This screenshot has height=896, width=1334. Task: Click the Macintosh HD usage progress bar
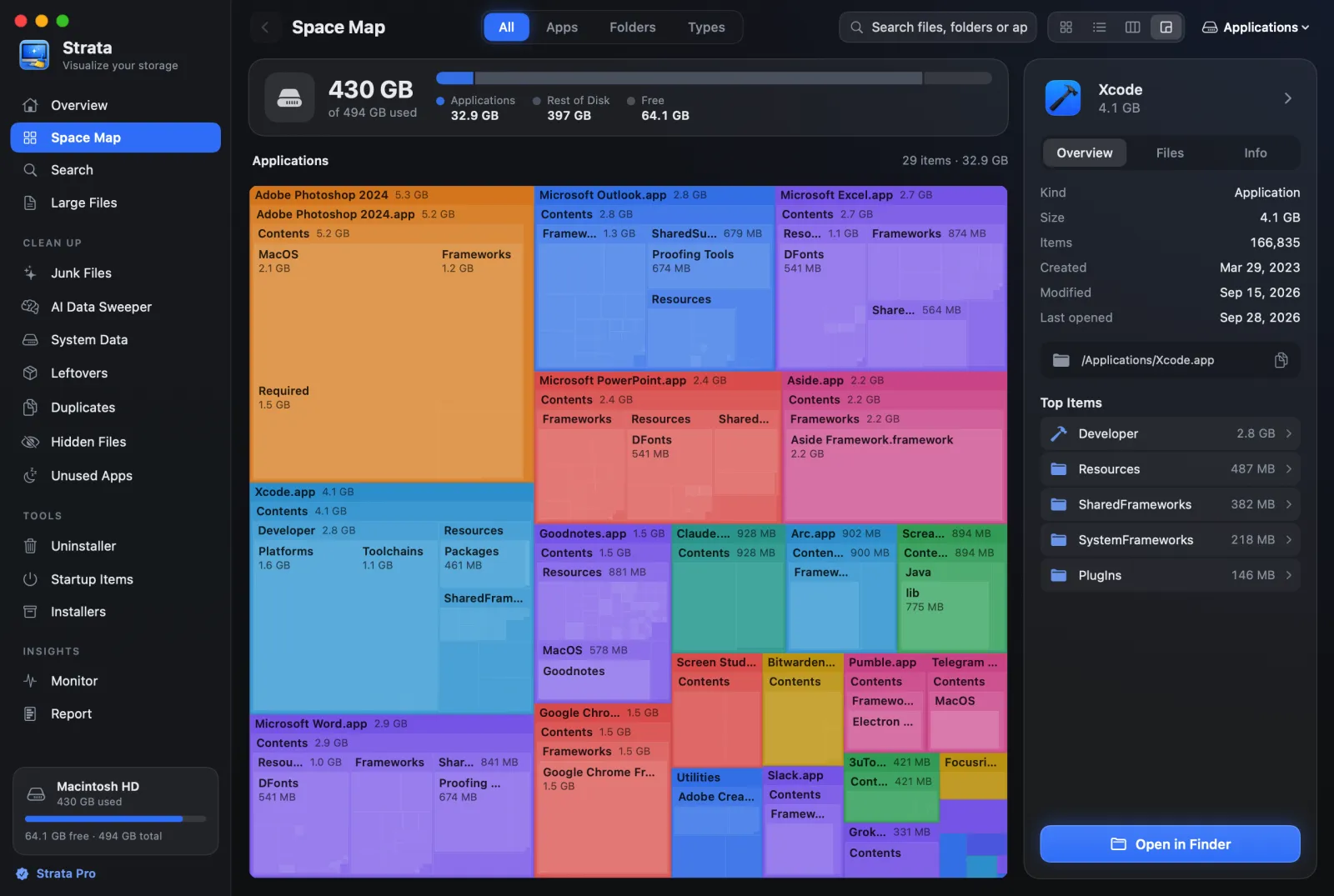115,819
